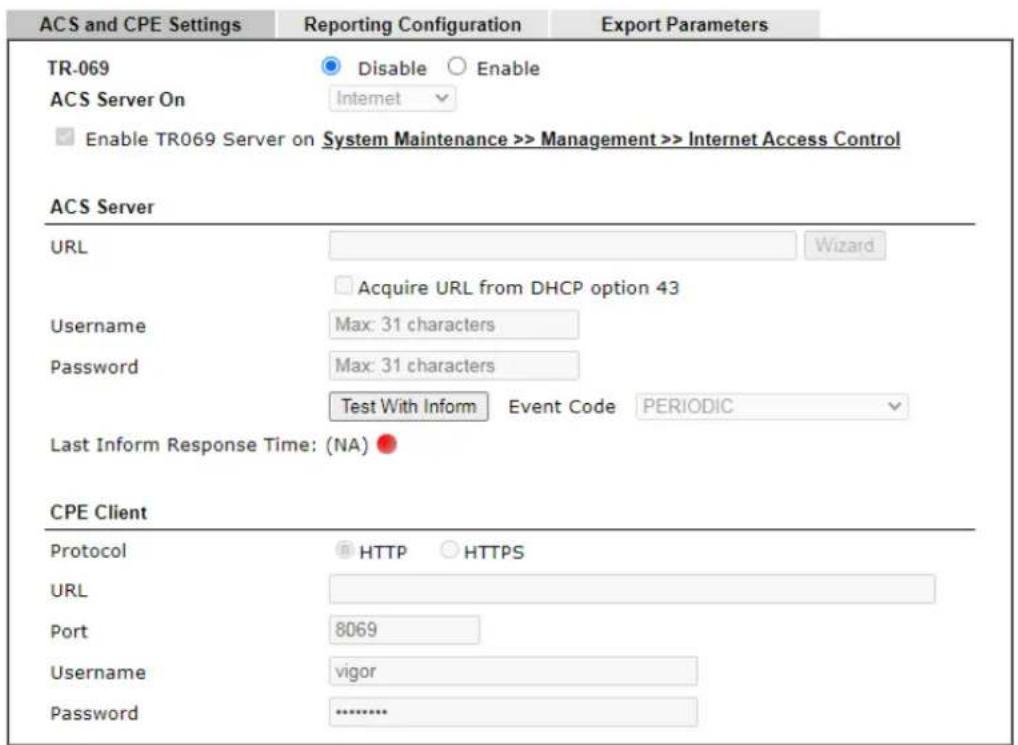The image size is (1018, 745).
Task: Expand the Event Code PERIODIC dropdown
Action: (x=771, y=406)
